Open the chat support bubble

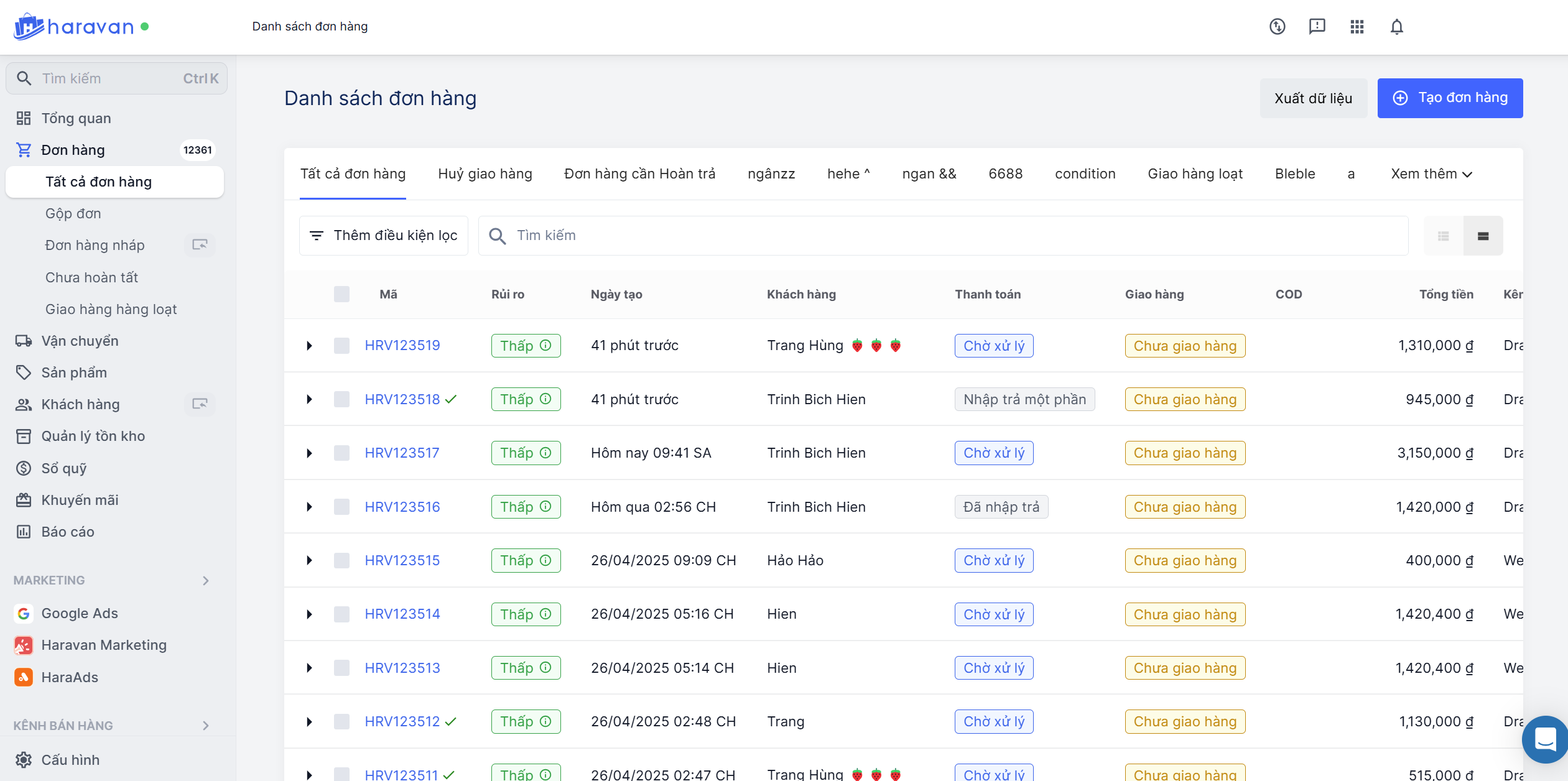point(1545,739)
